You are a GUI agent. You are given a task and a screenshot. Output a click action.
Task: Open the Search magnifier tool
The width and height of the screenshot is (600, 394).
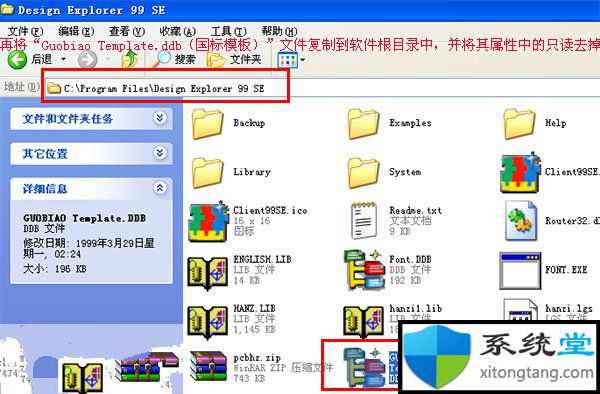[173, 60]
